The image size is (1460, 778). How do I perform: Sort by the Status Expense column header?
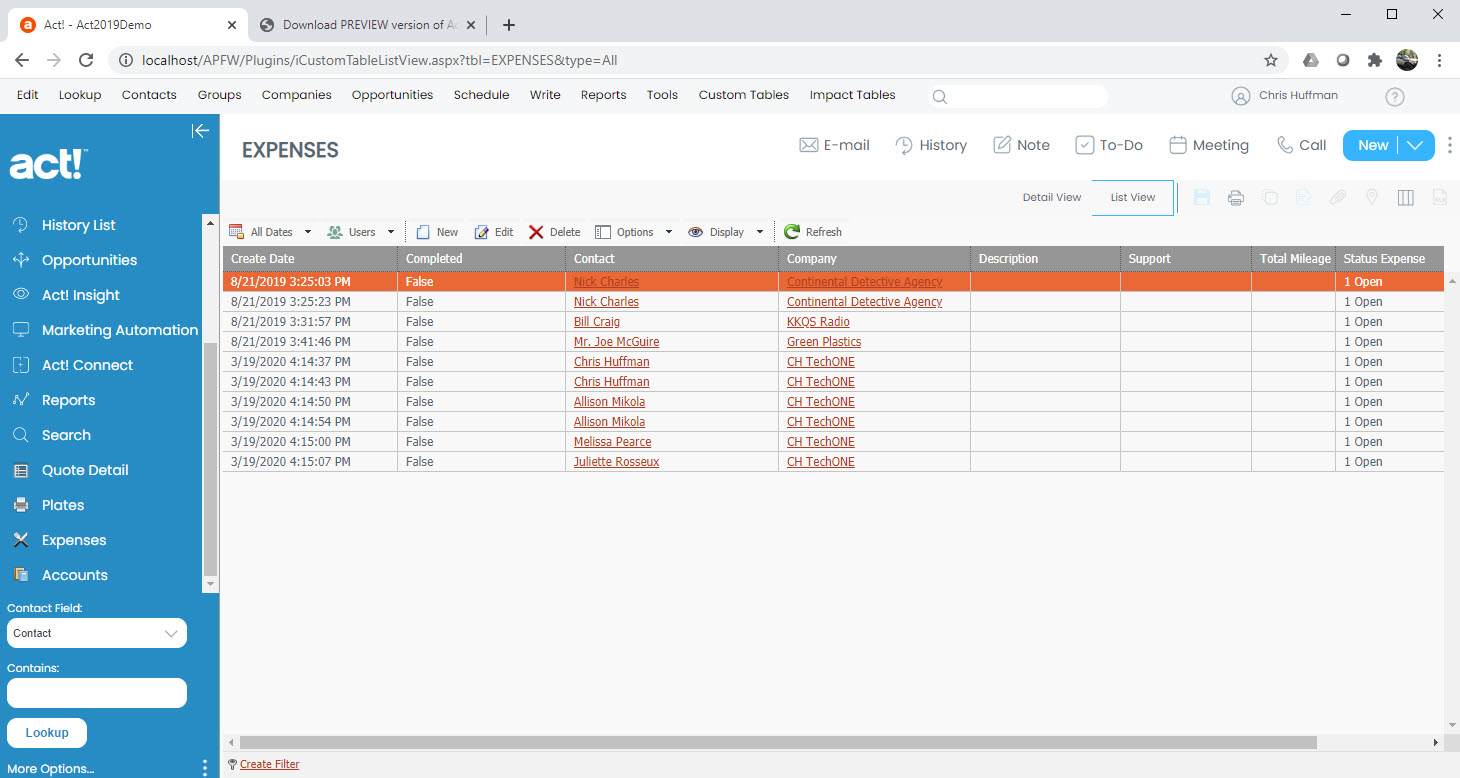1390,259
